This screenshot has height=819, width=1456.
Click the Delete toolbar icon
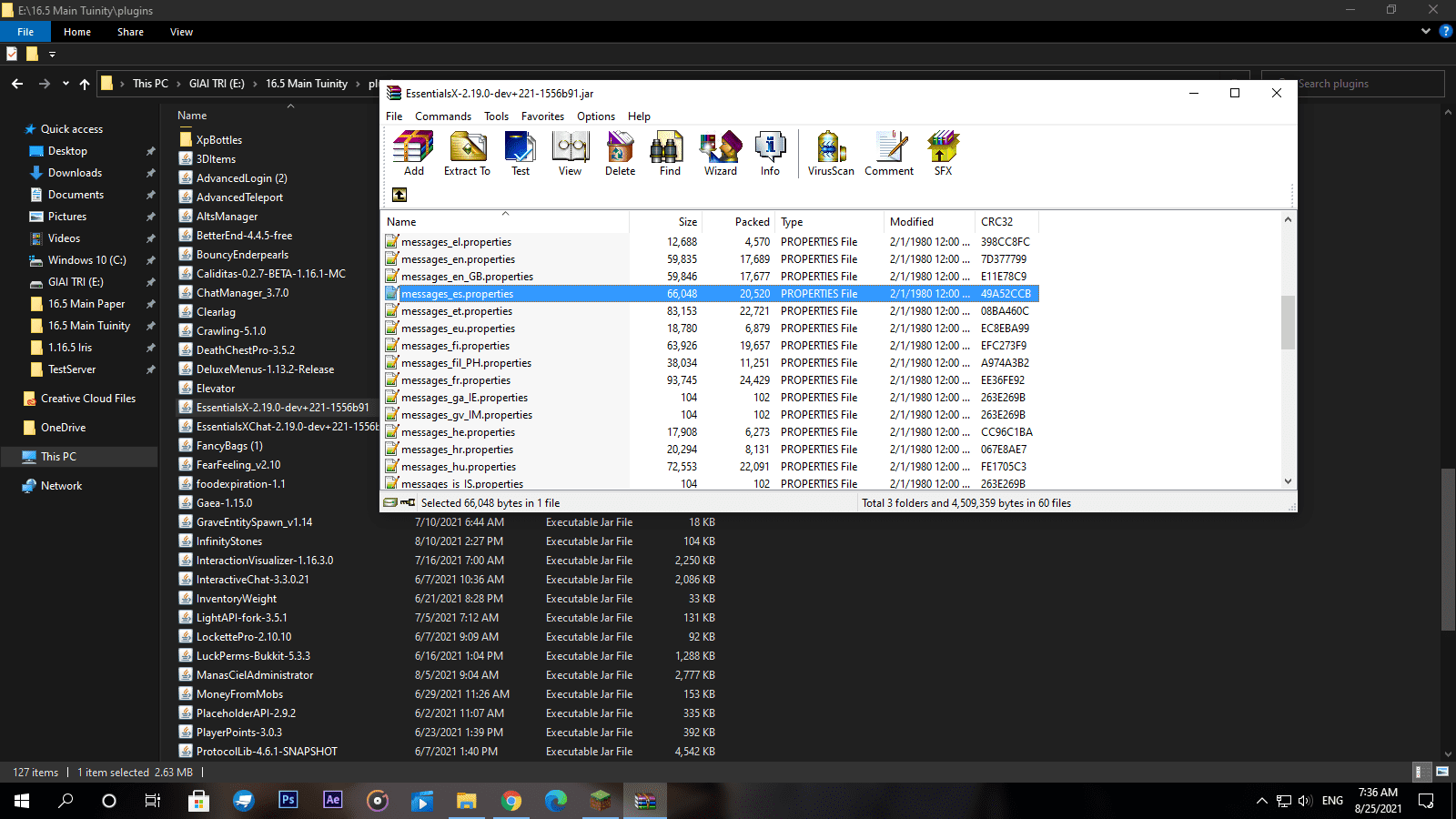coord(621,153)
